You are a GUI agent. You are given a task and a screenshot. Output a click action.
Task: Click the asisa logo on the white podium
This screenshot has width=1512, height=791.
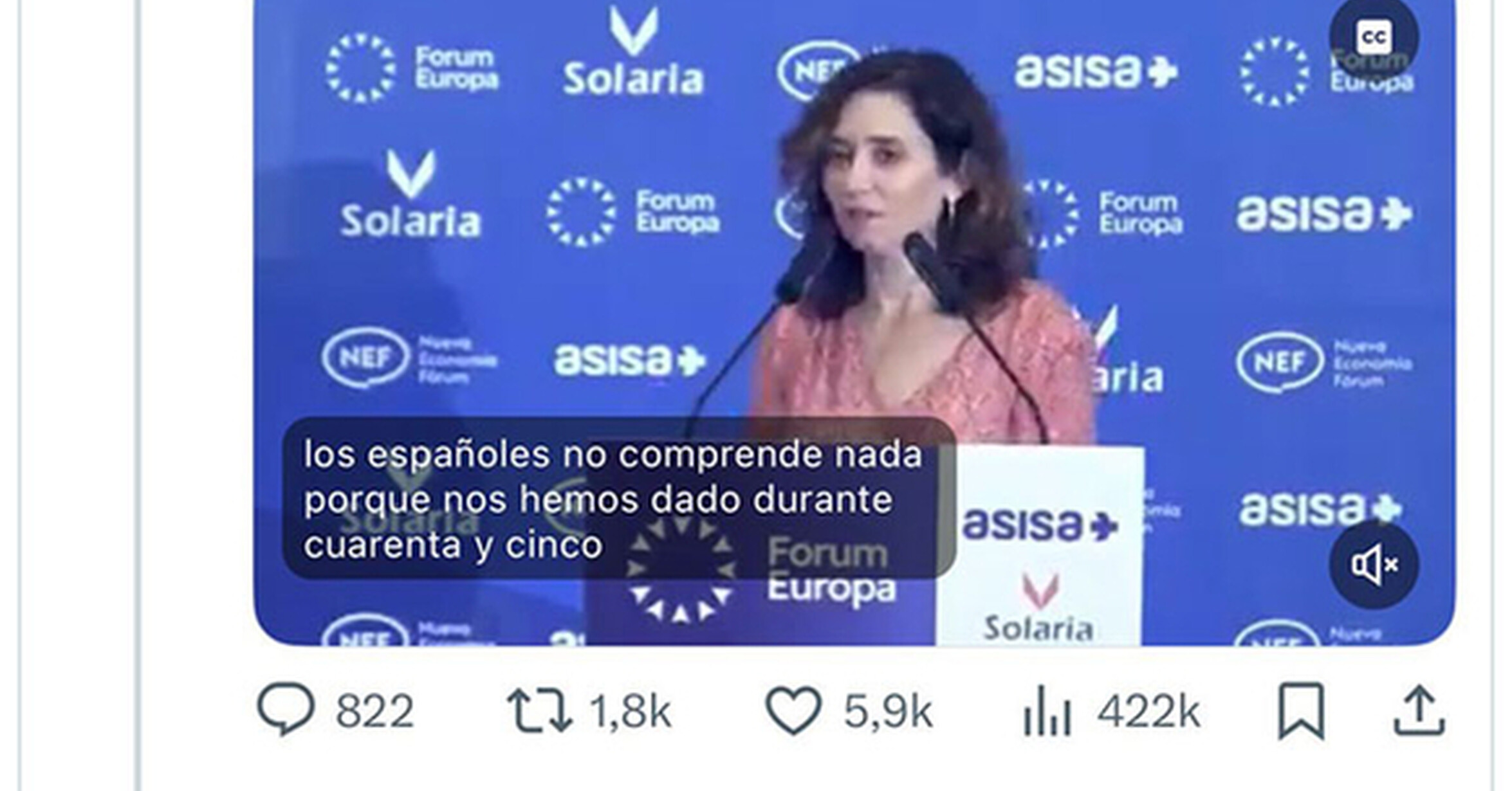click(1040, 524)
